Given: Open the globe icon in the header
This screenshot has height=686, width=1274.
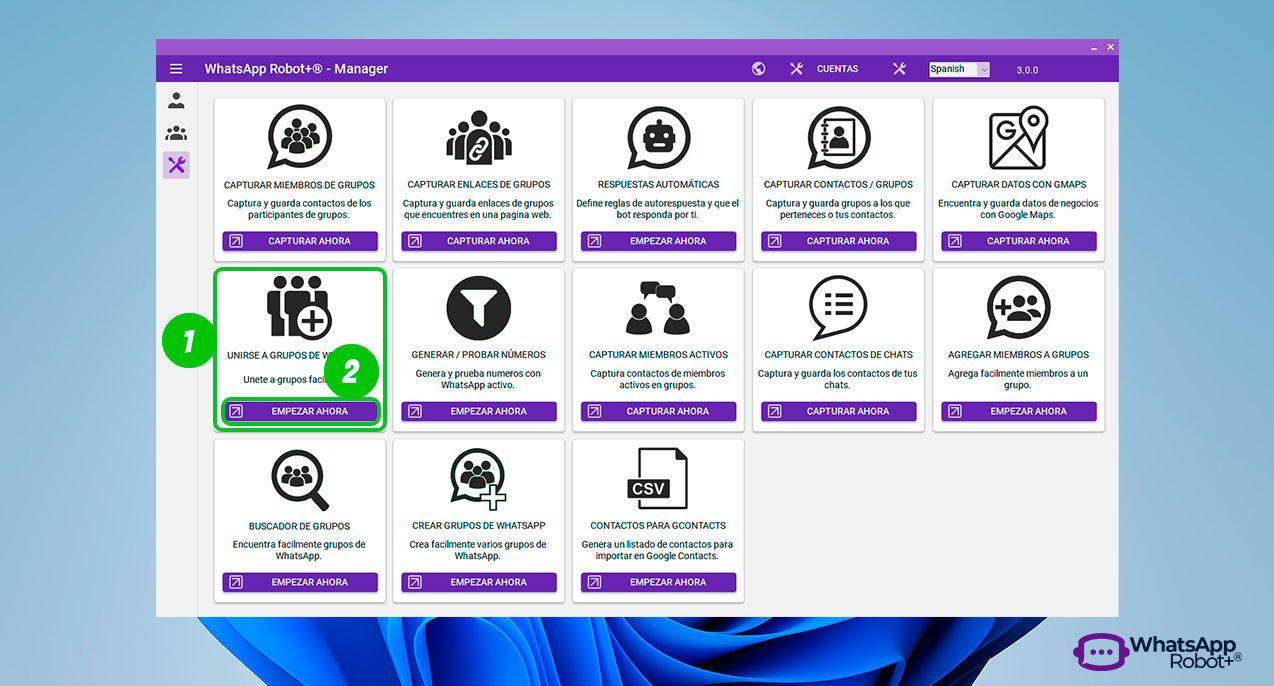Looking at the screenshot, I should coord(759,69).
